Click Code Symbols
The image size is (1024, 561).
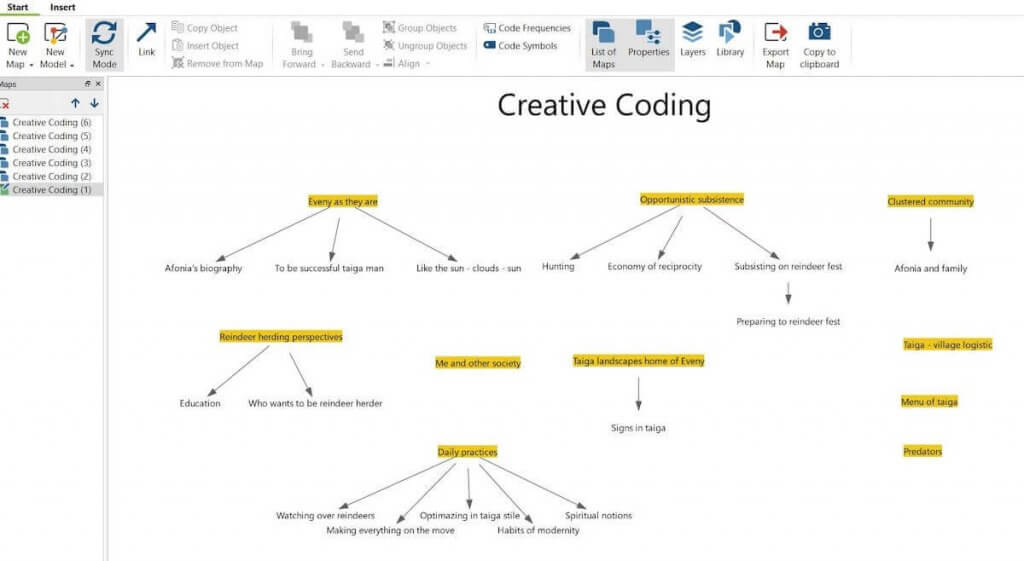[520, 46]
